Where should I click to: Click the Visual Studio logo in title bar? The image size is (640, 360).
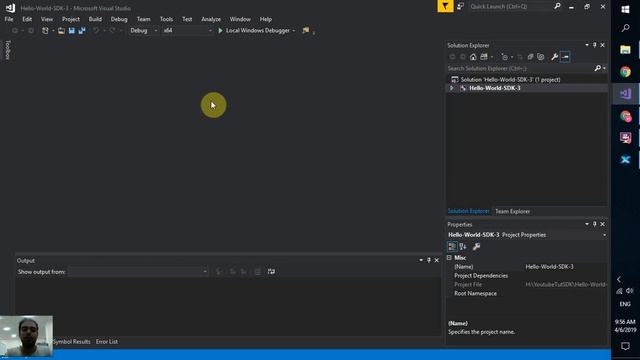click(x=11, y=8)
